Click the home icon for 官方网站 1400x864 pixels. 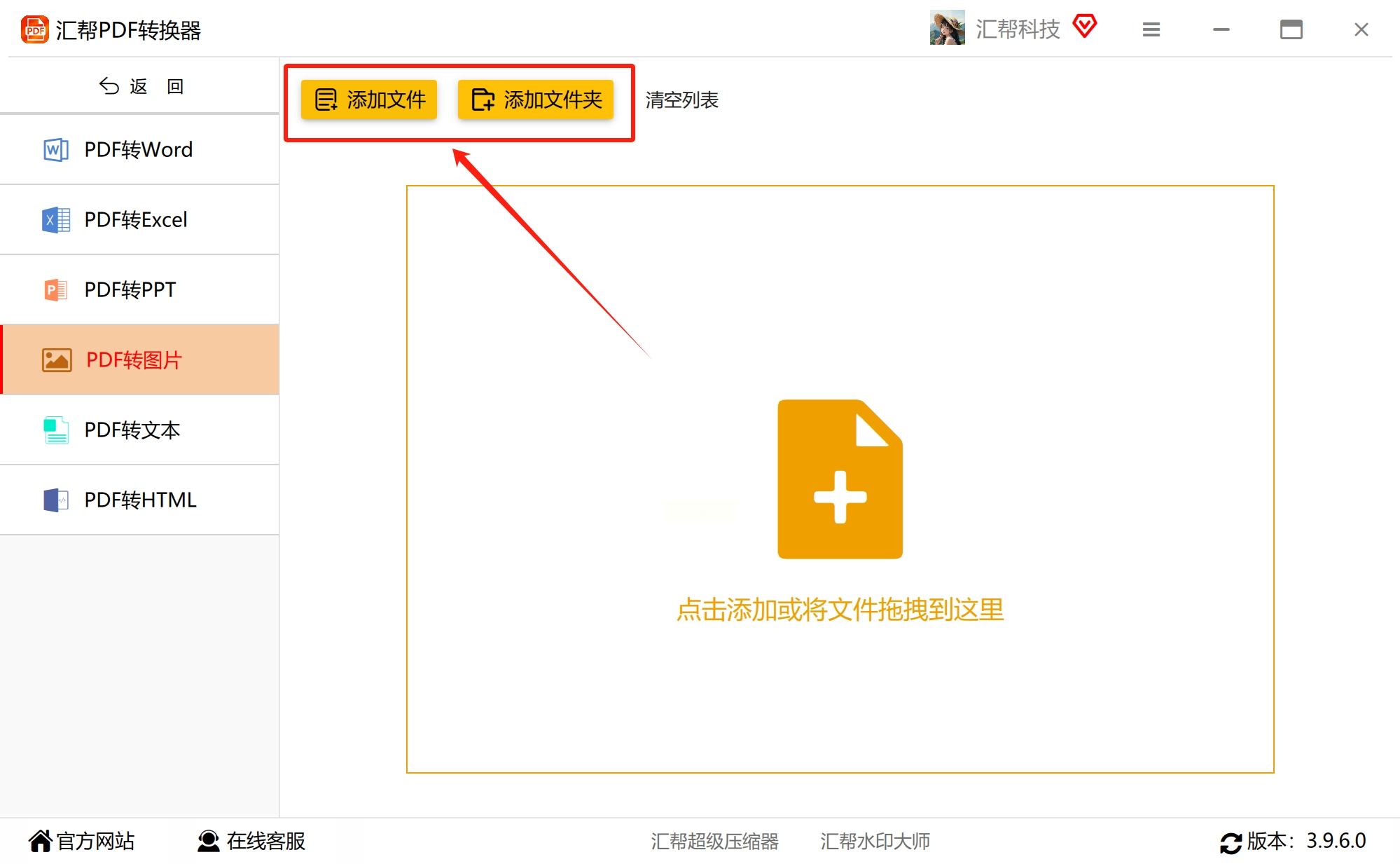tap(40, 841)
